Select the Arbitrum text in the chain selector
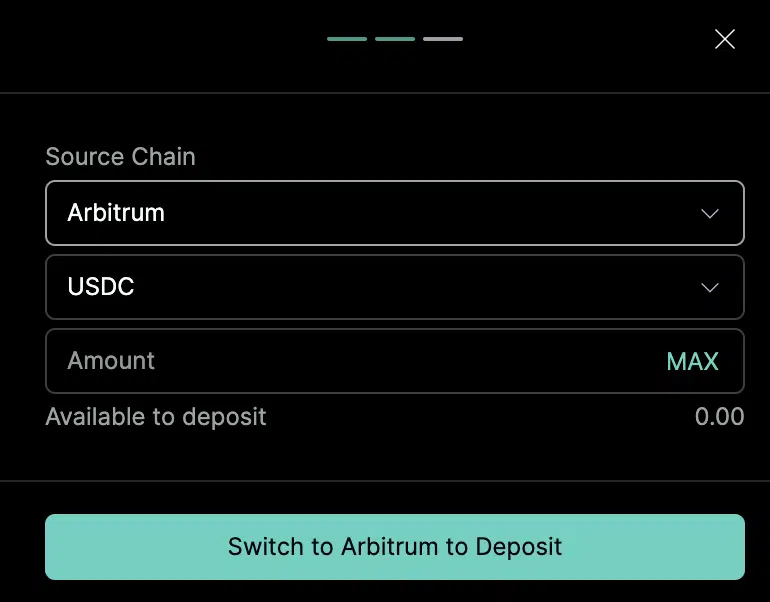The image size is (770, 602). (x=116, y=213)
